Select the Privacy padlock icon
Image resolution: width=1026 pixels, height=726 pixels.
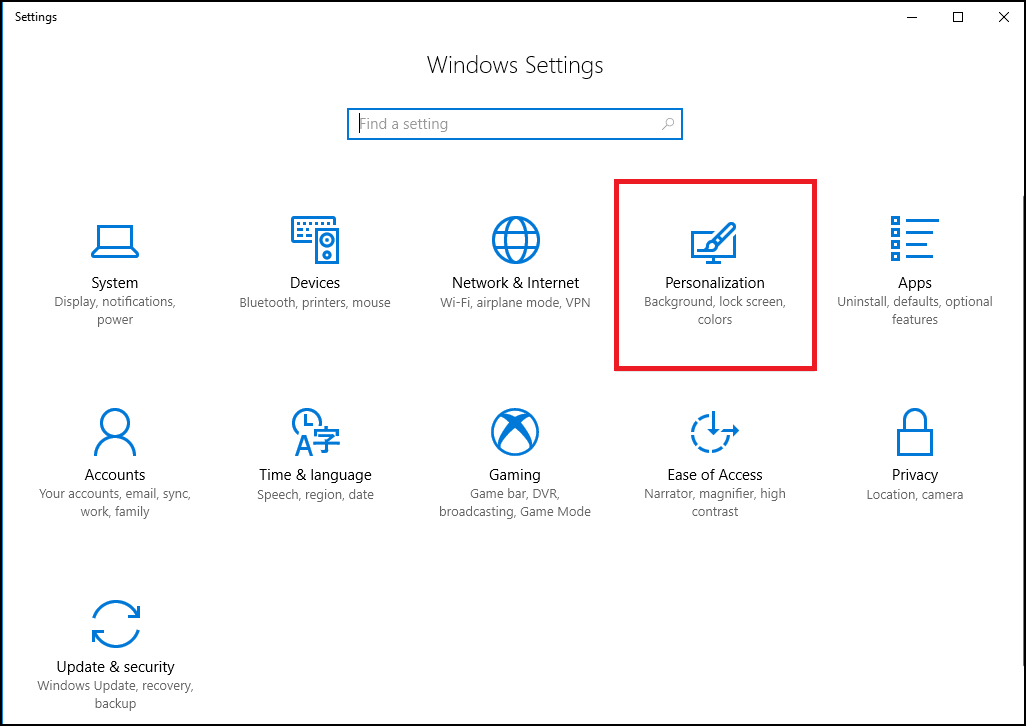(914, 432)
